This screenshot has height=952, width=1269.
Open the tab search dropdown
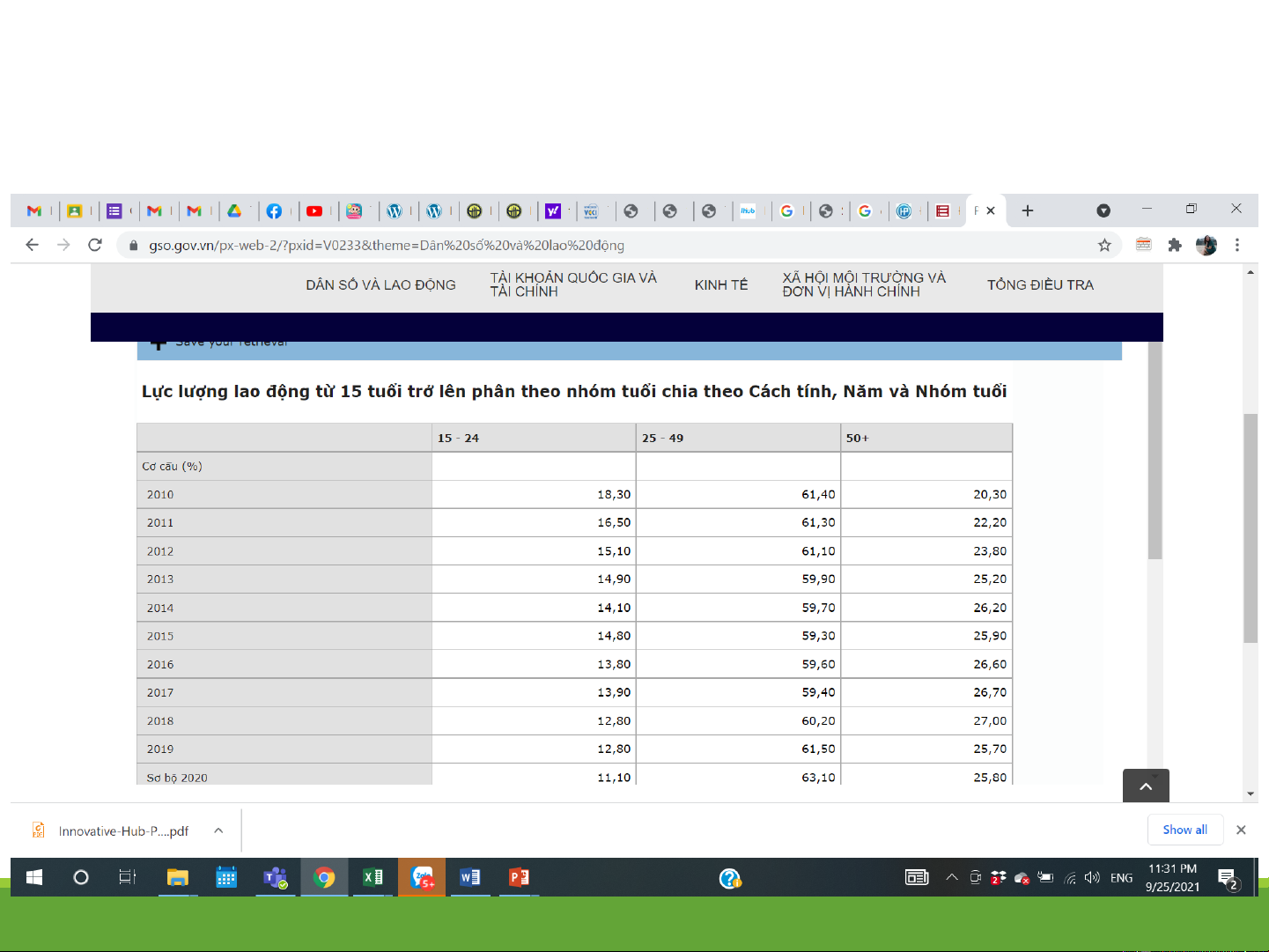(x=1103, y=210)
